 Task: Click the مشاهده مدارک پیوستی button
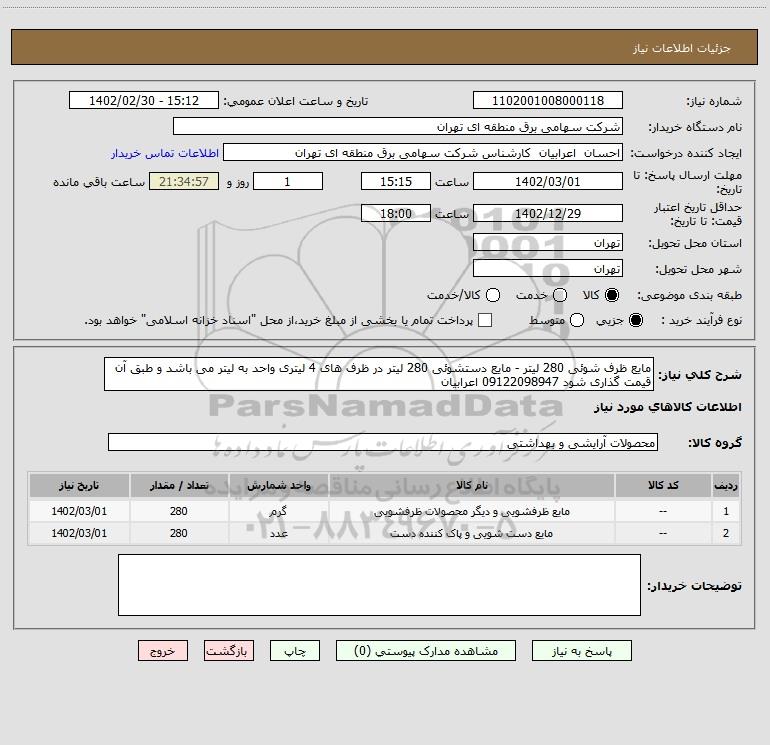pyautogui.click(x=426, y=651)
